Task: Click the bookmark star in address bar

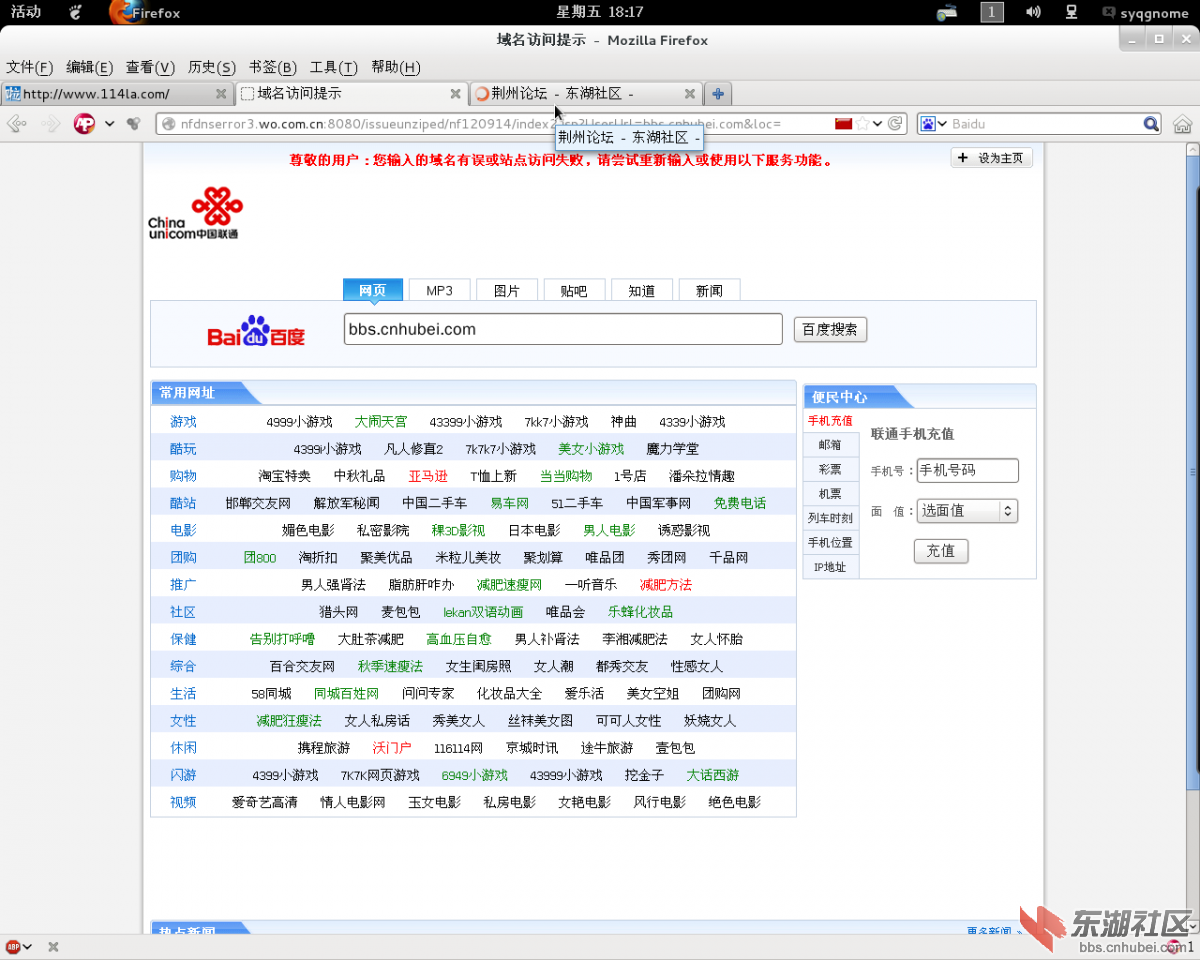Action: pos(863,124)
